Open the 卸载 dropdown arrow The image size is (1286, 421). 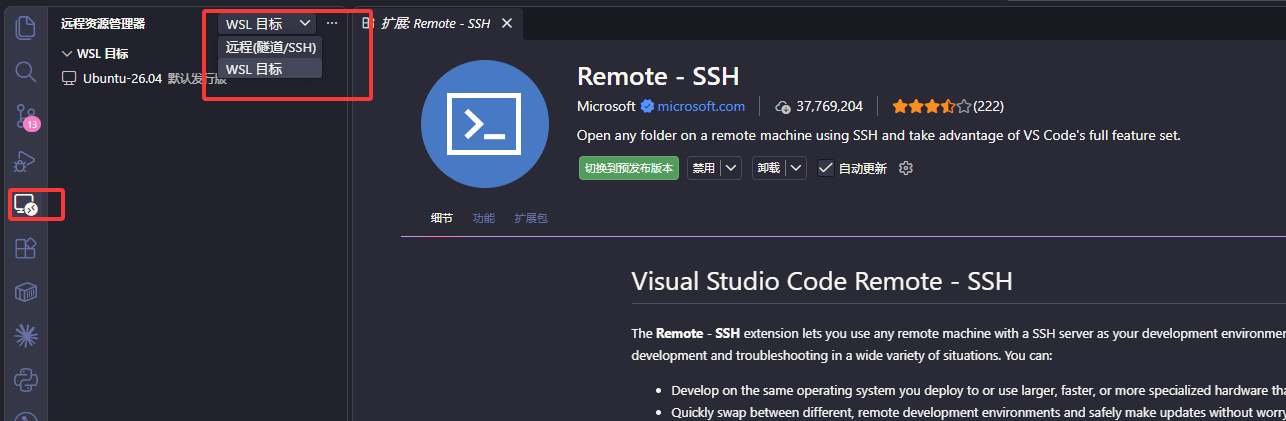(796, 168)
